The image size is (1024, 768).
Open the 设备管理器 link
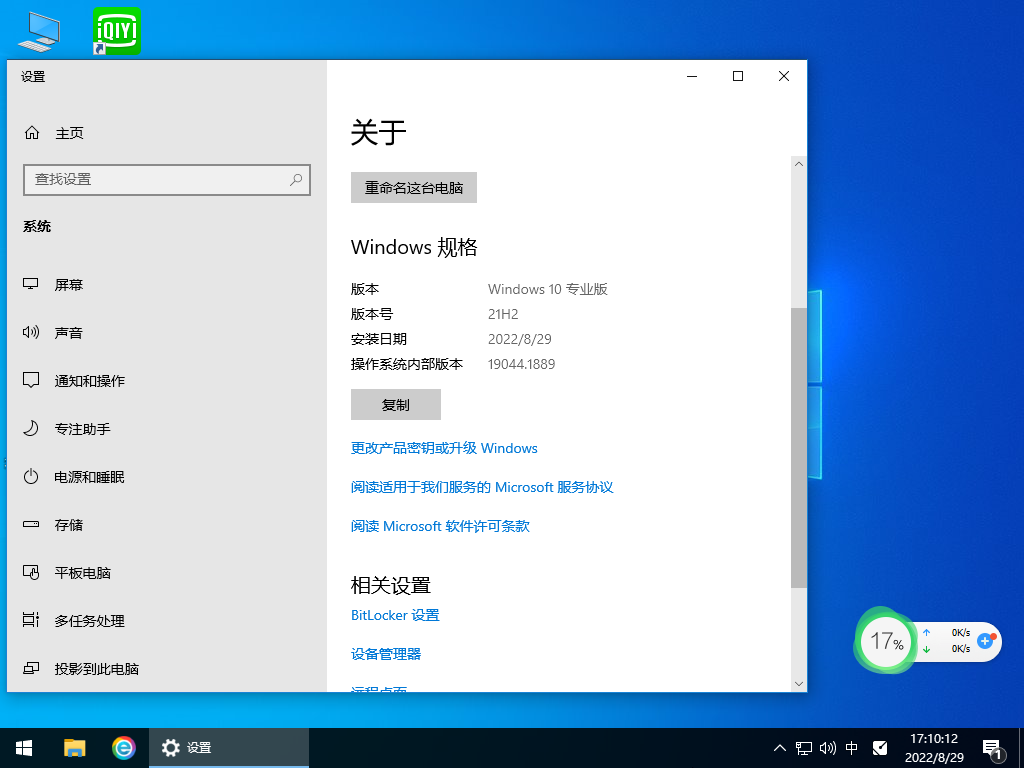coord(386,654)
